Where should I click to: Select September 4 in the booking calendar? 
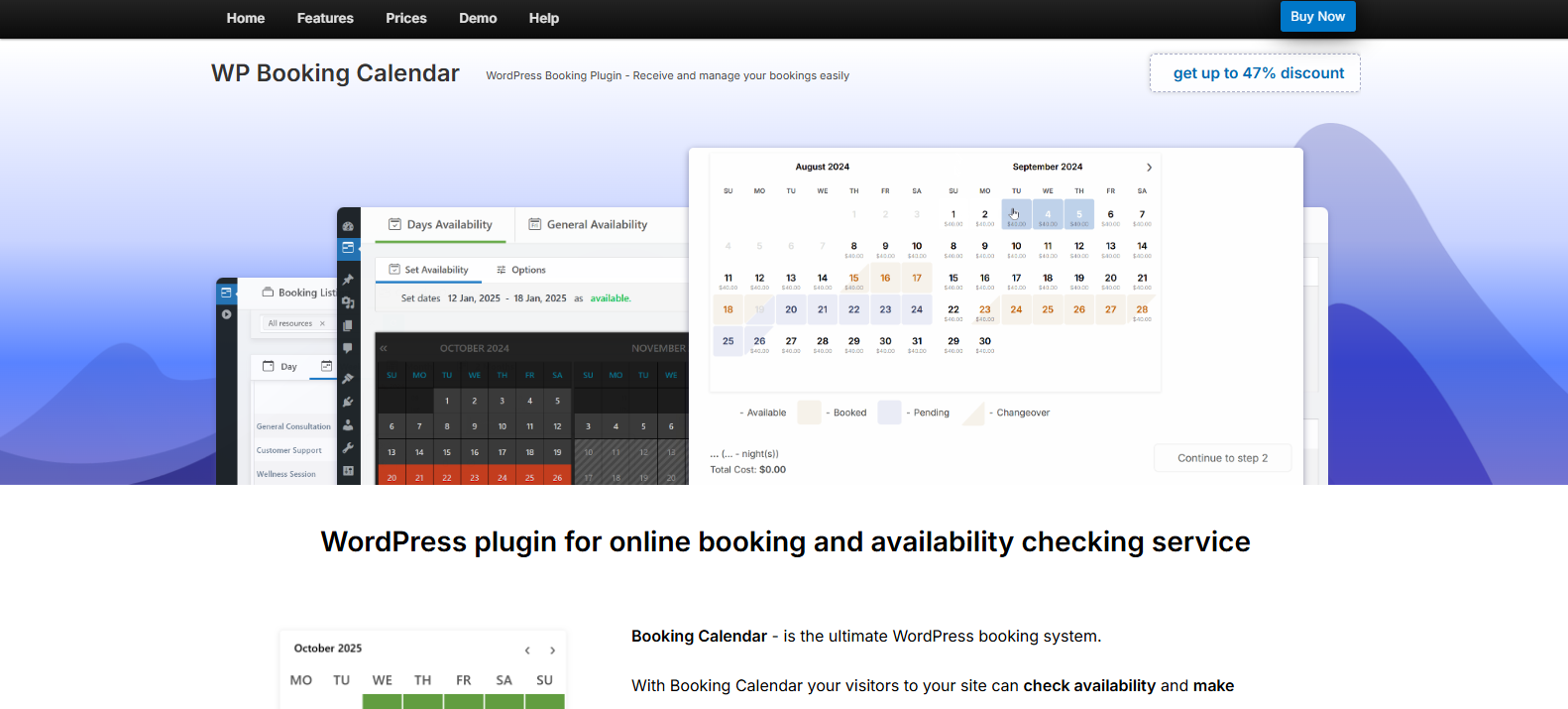point(1048,215)
